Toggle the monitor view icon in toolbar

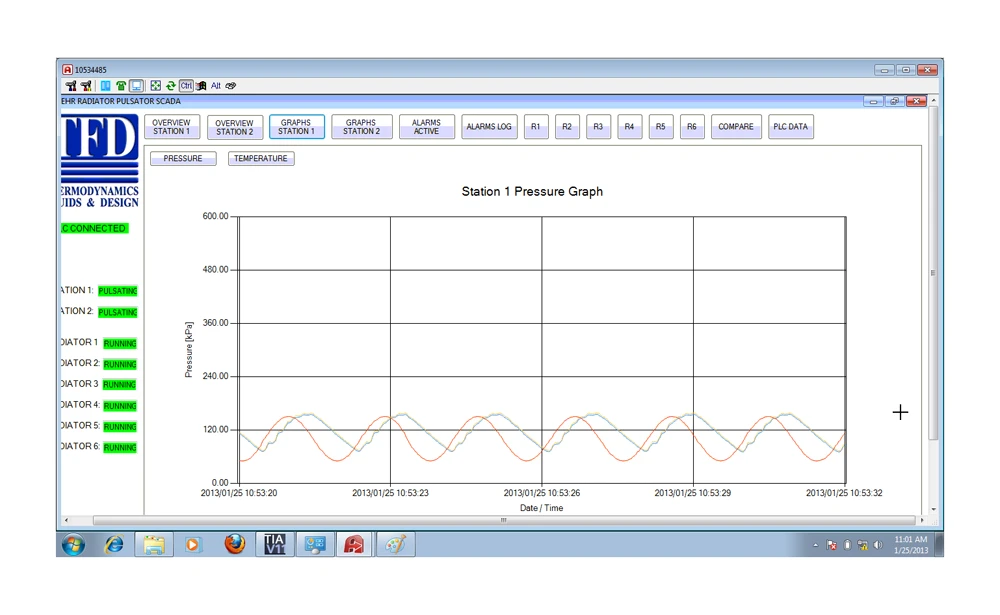coord(136,86)
